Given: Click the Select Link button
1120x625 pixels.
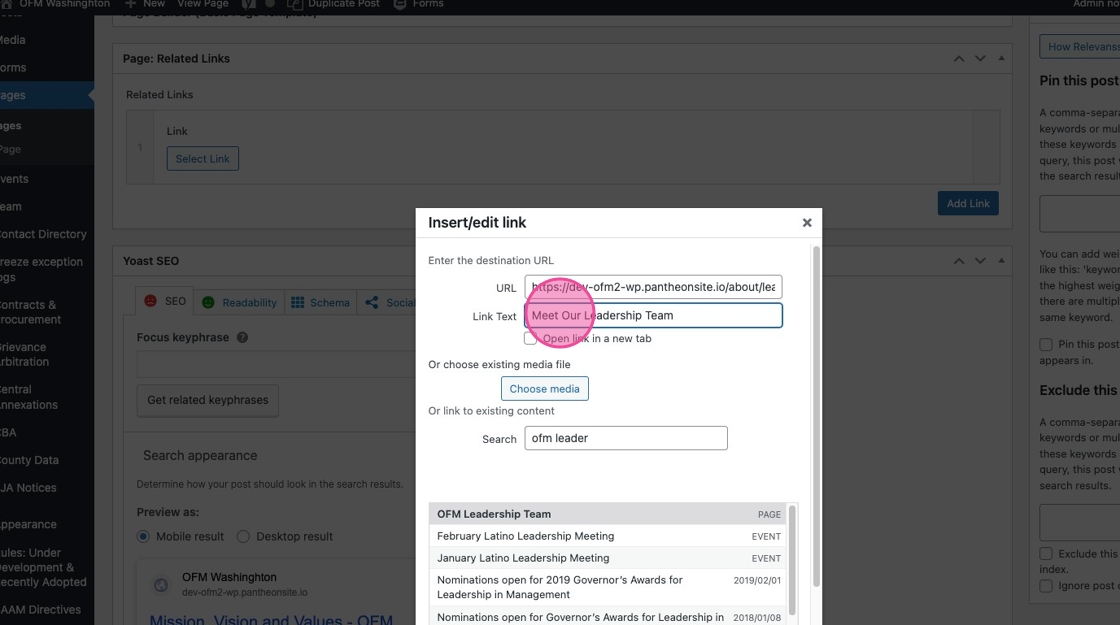Looking at the screenshot, I should 203,159.
